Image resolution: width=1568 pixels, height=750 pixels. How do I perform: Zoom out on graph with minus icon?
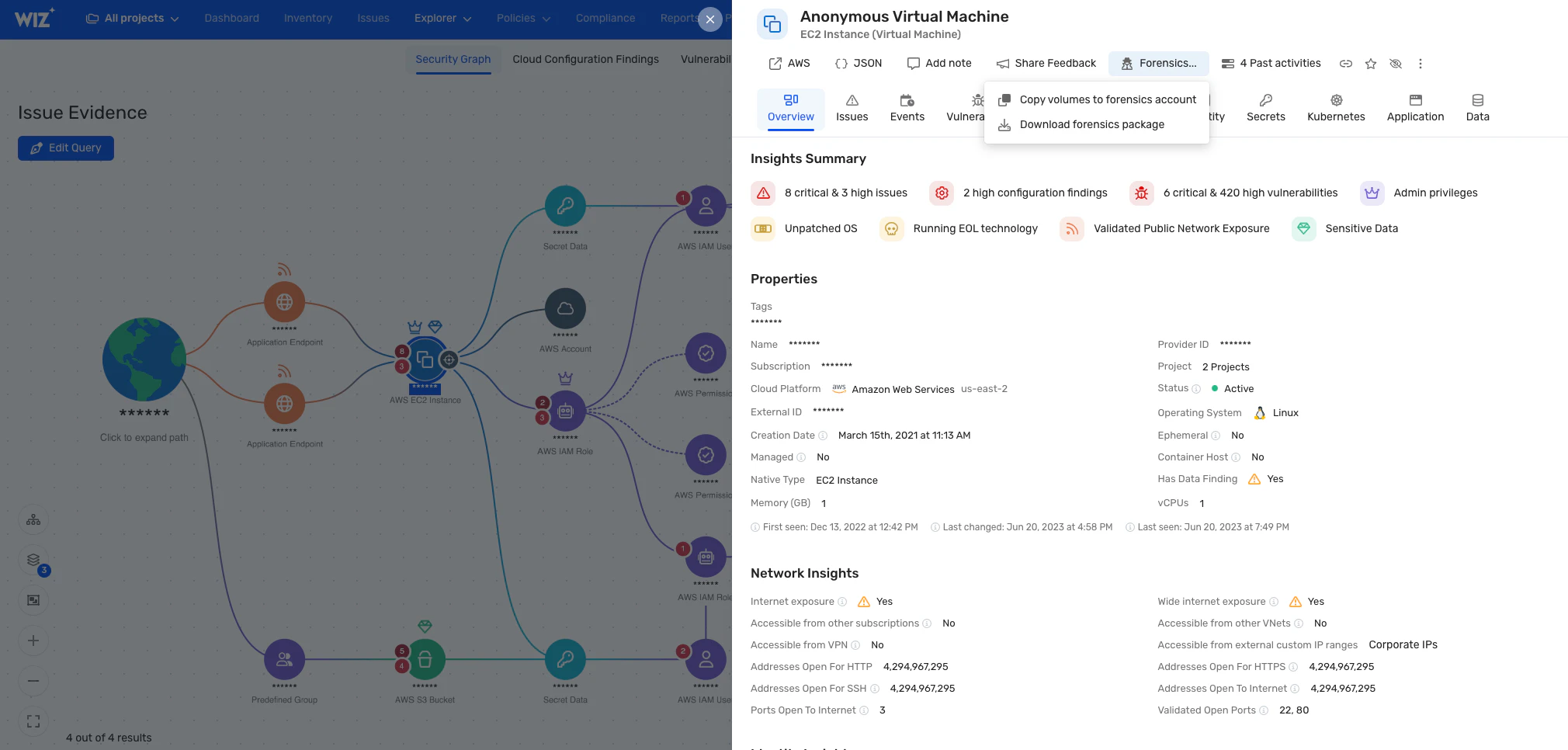coord(33,682)
